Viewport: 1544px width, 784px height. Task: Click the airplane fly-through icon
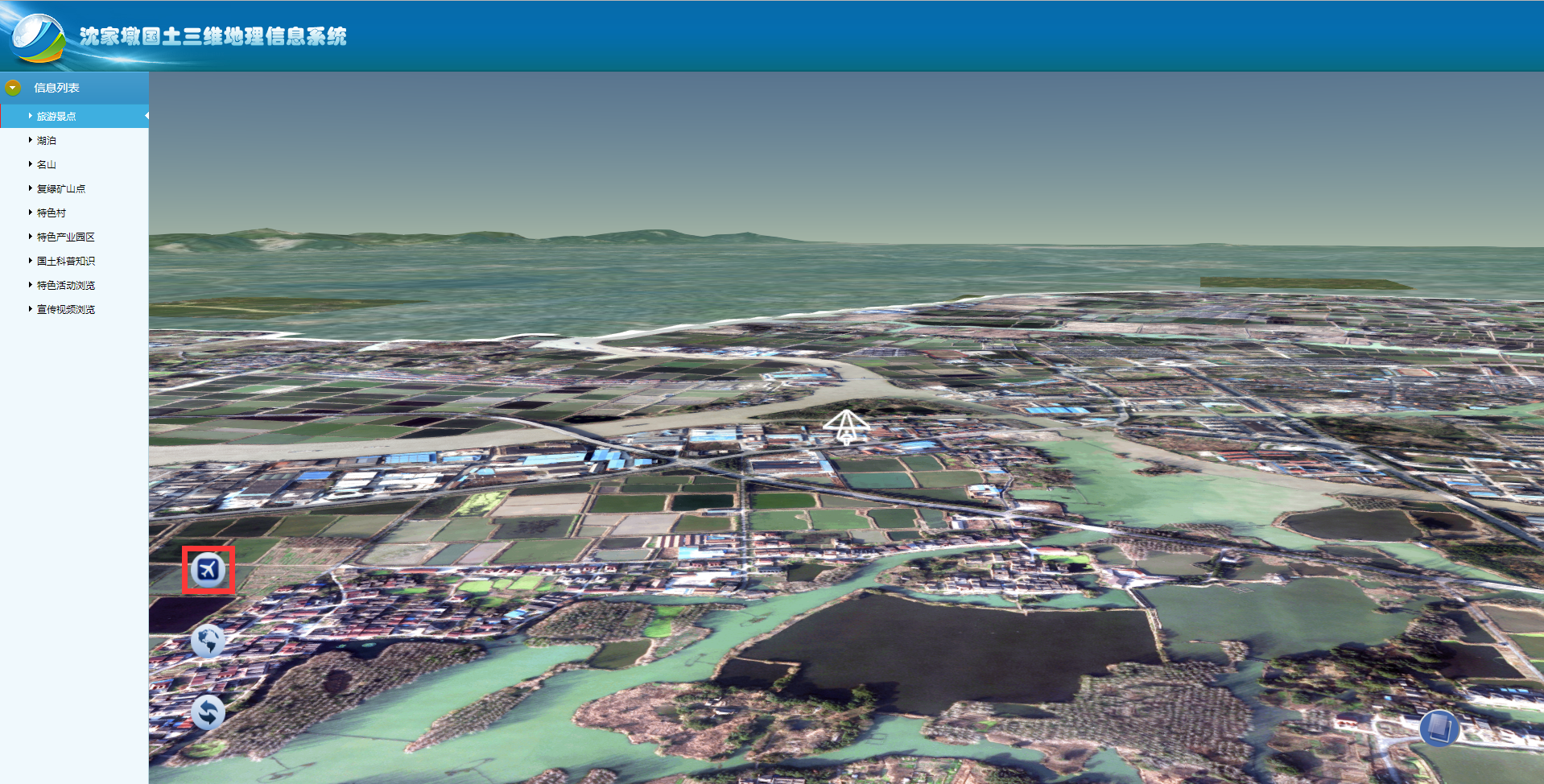208,570
